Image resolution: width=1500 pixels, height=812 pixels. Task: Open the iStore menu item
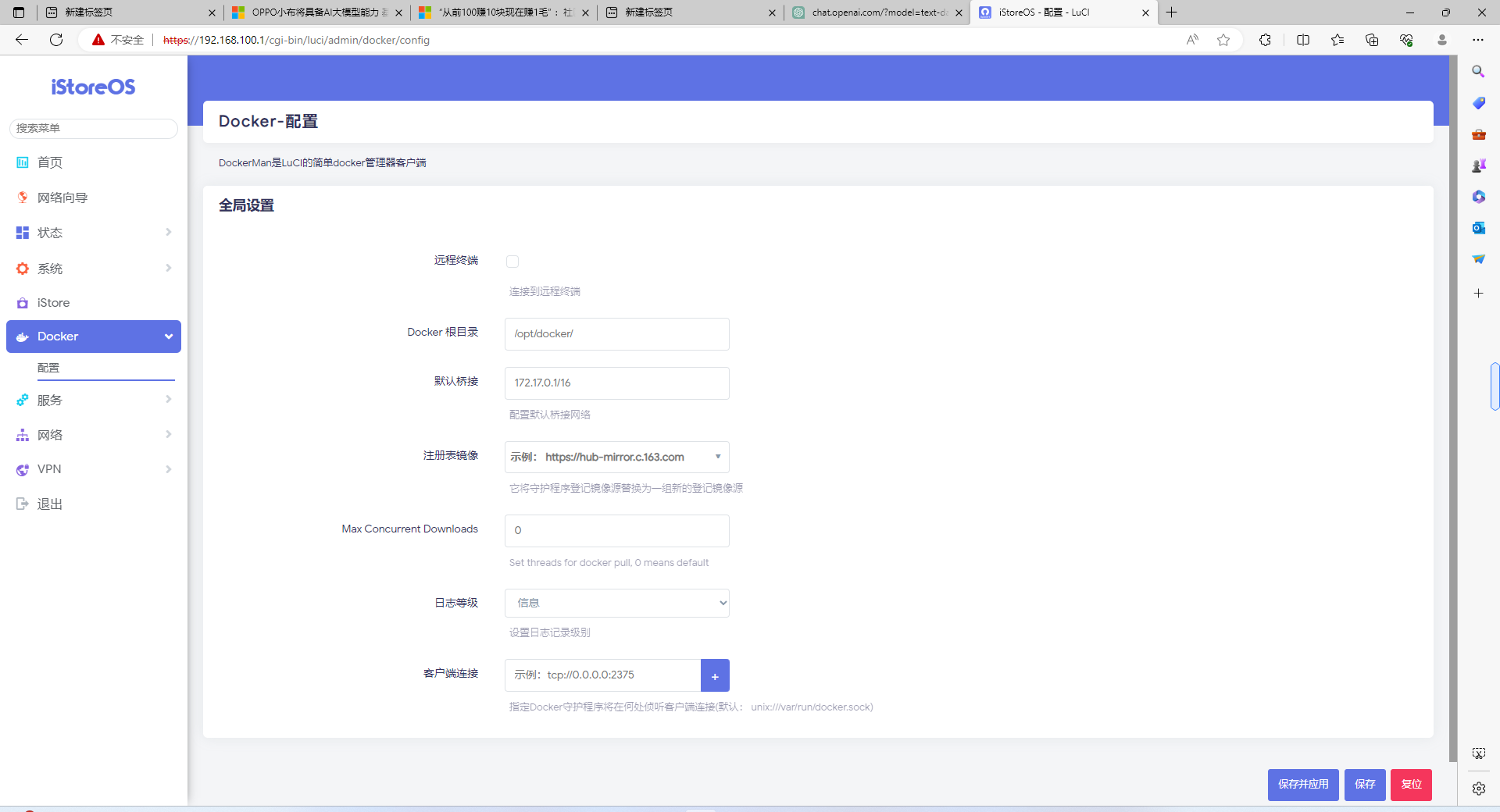(x=53, y=303)
